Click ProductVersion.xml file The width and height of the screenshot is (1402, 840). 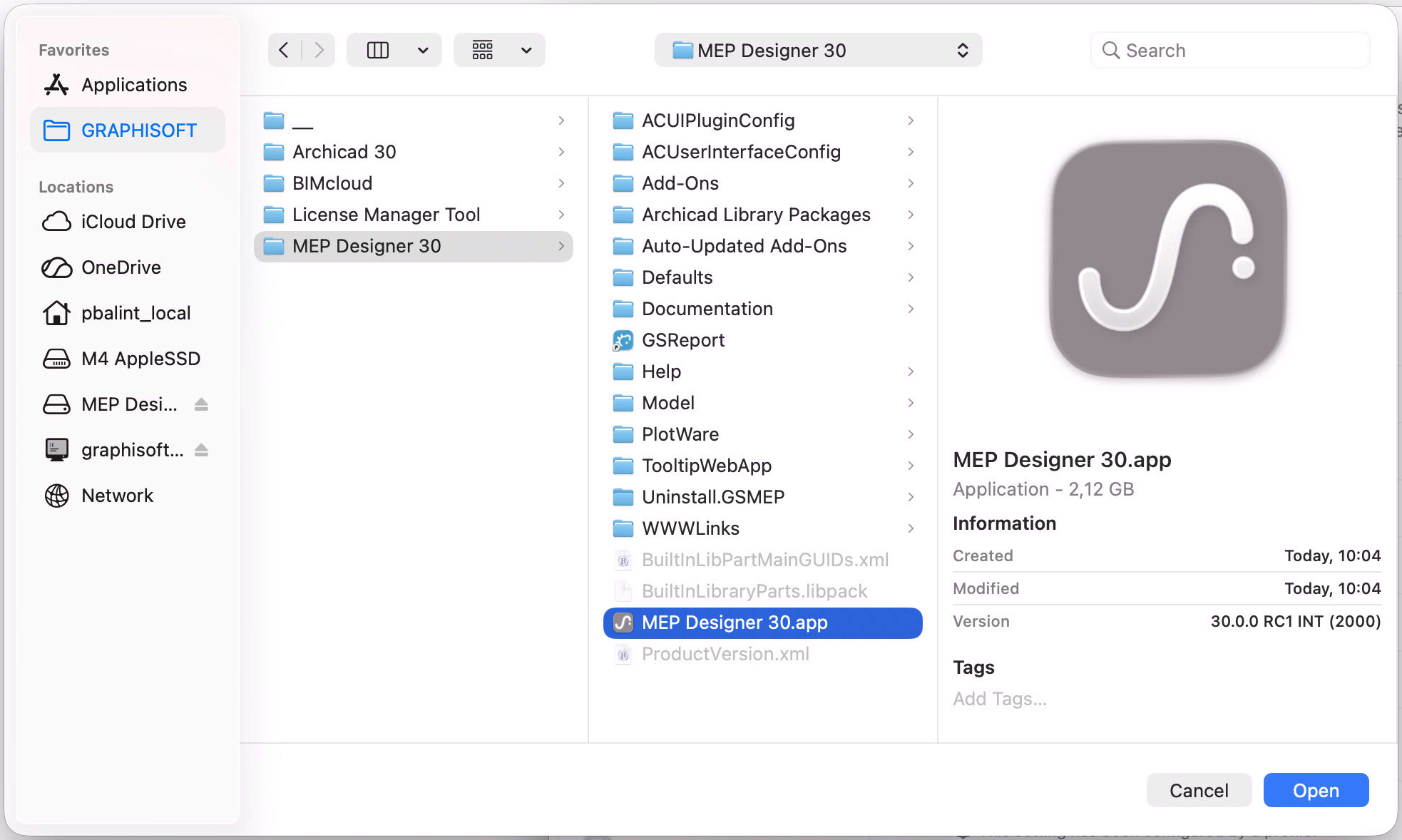pos(763,654)
